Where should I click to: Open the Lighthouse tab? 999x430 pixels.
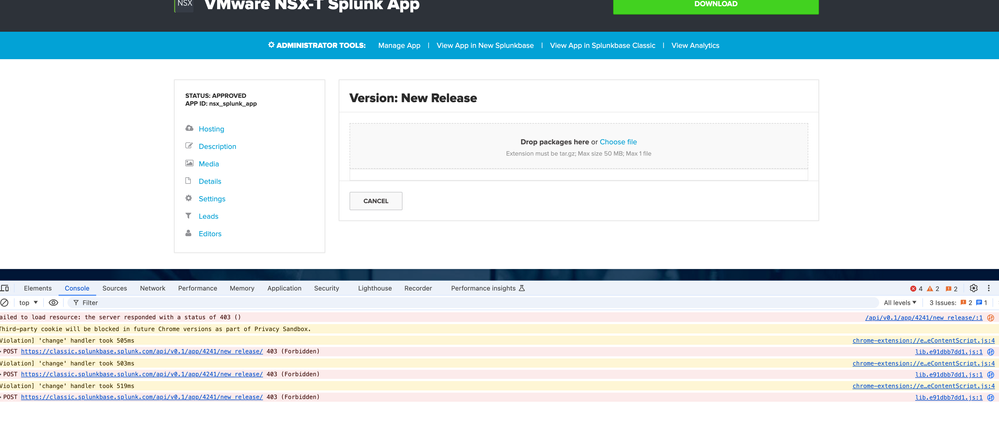pyautogui.click(x=375, y=288)
